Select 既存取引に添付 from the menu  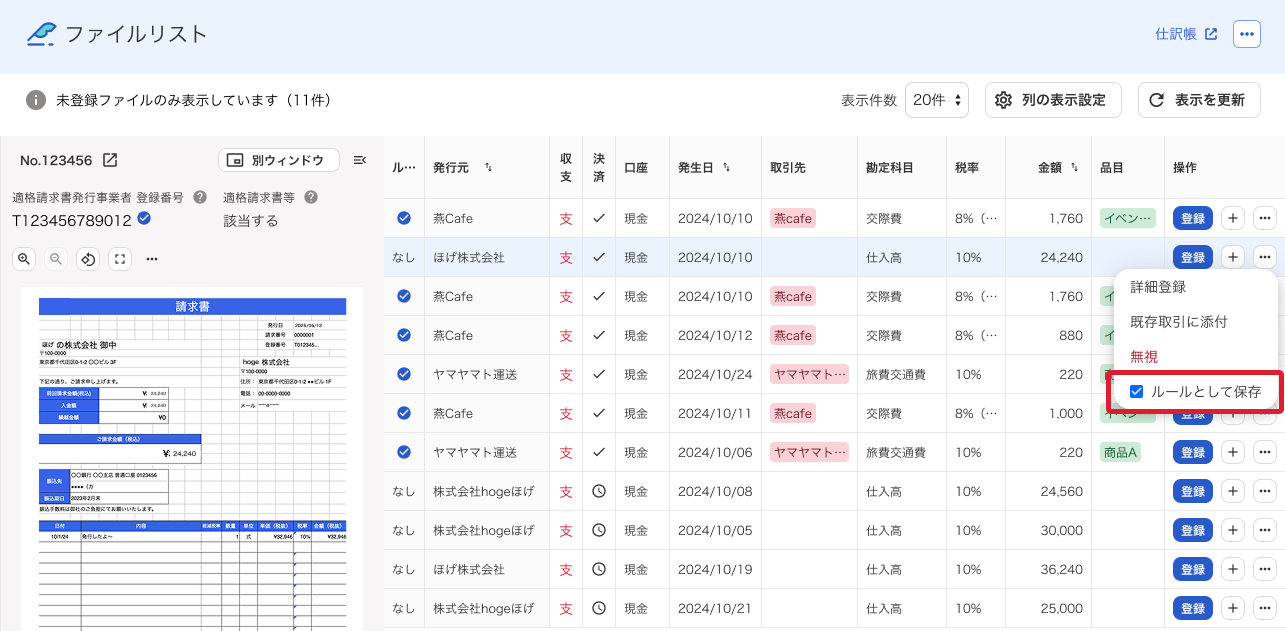[1179, 322]
